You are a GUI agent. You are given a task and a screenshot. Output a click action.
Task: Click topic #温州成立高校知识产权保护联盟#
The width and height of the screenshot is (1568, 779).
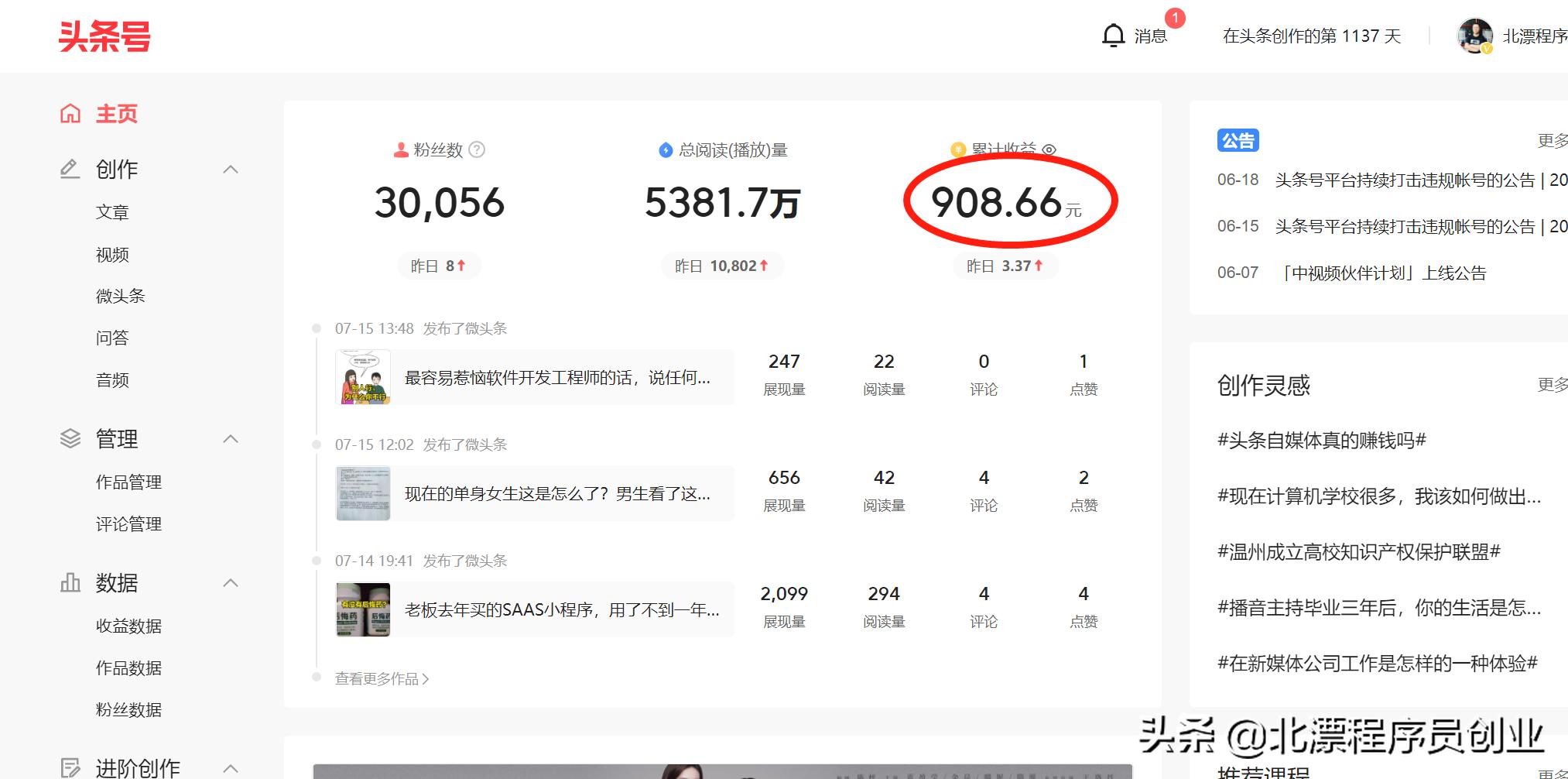tap(1359, 552)
